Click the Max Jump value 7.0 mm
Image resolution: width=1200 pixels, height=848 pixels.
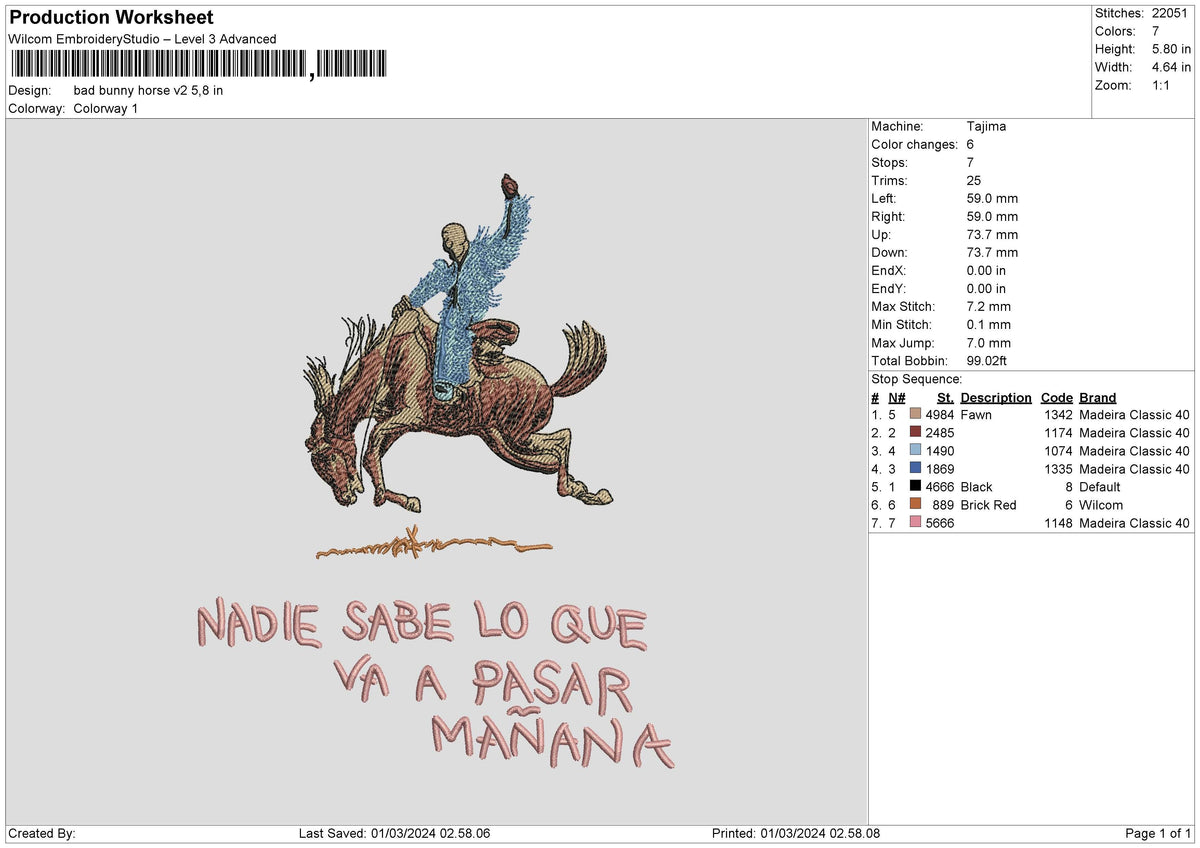(989, 343)
